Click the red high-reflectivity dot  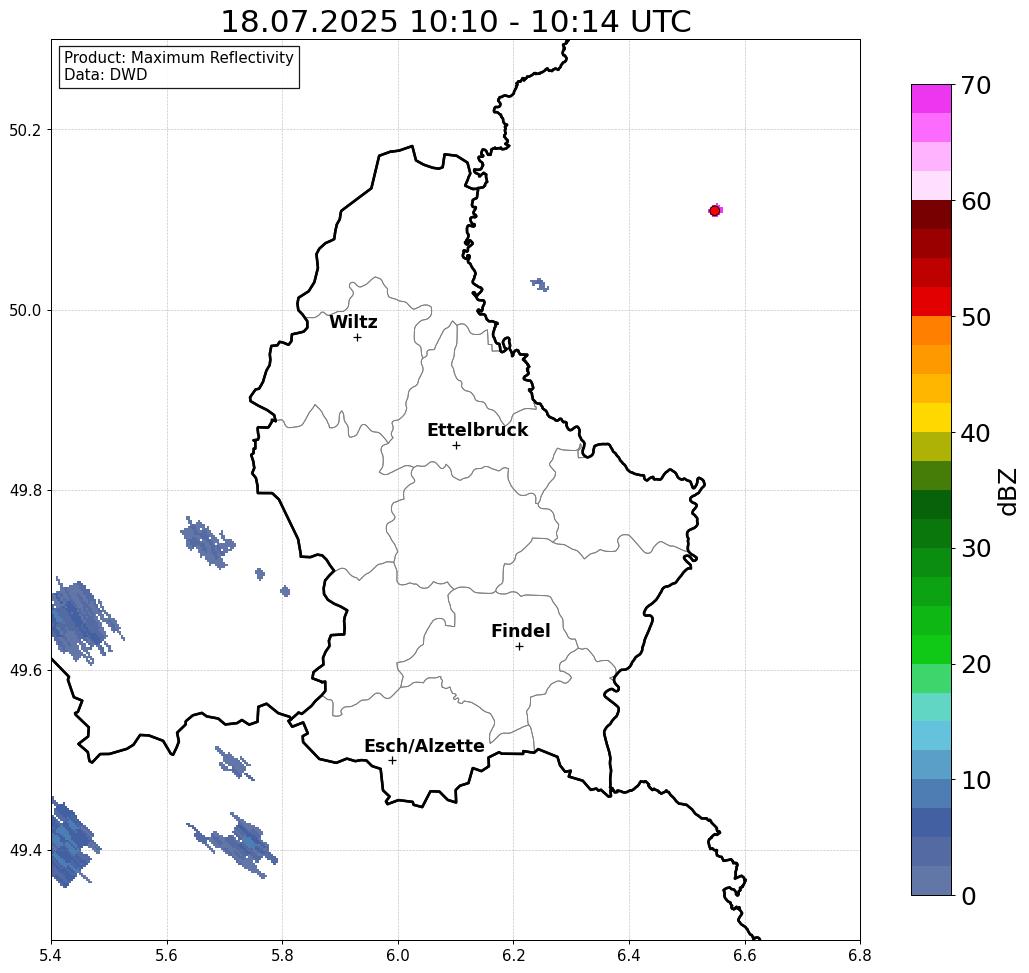point(715,211)
